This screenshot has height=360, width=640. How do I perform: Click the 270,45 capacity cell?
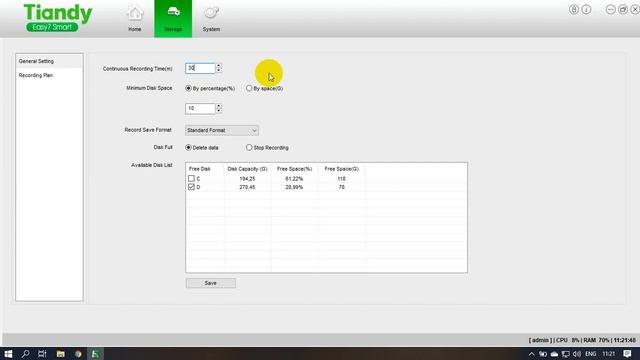[x=247, y=187]
